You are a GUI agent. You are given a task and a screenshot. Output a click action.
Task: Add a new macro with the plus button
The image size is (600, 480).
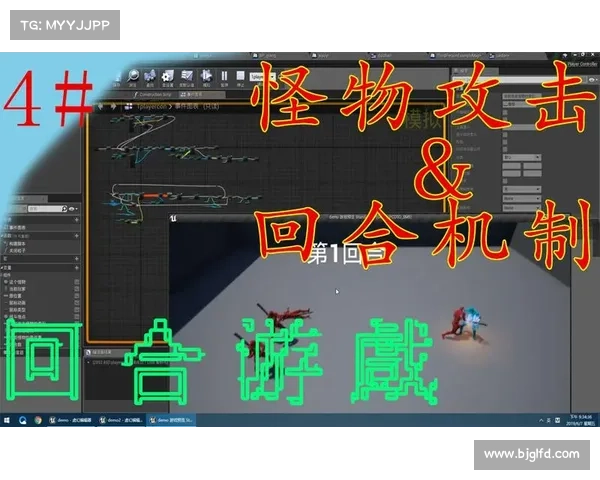(x=76, y=259)
